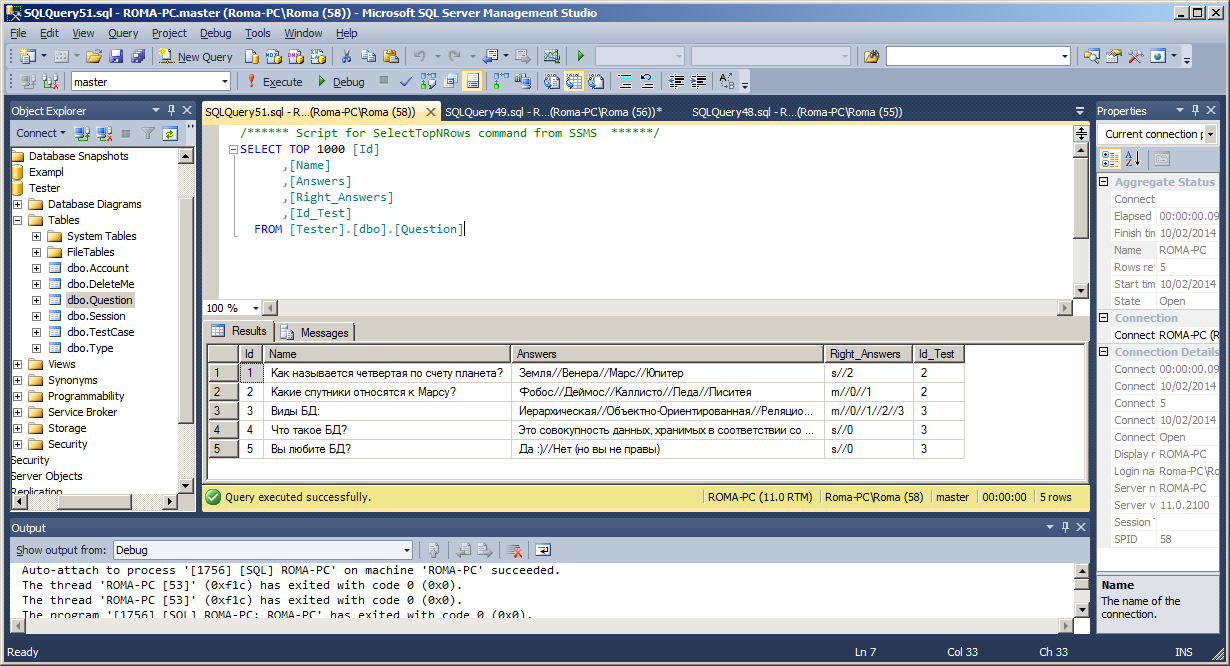Click the Object Explorer Refresh icon
Image resolution: width=1230 pixels, height=666 pixels.
coord(170,133)
